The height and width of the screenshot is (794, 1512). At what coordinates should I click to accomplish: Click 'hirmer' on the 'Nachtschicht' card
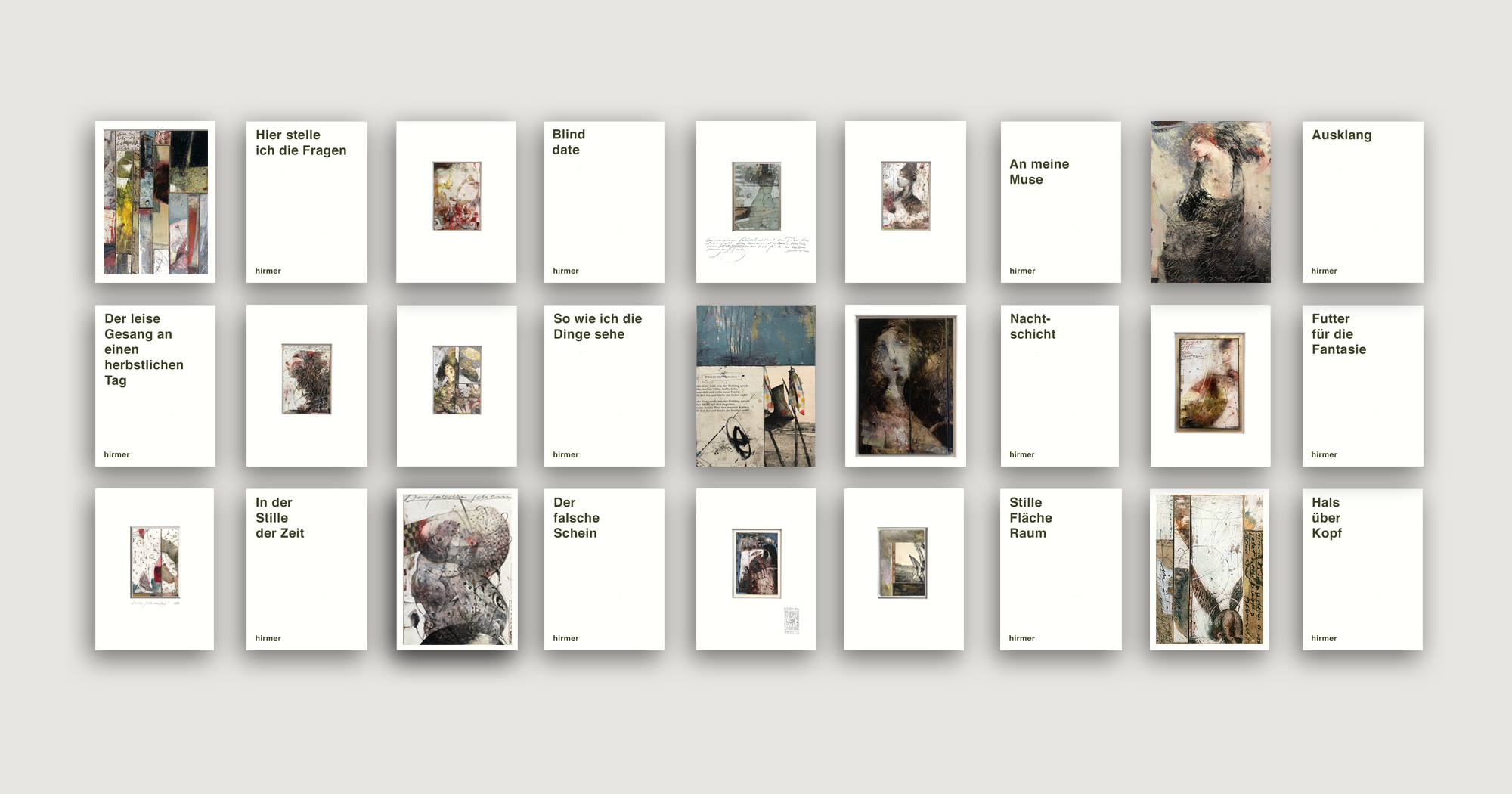click(x=1021, y=454)
